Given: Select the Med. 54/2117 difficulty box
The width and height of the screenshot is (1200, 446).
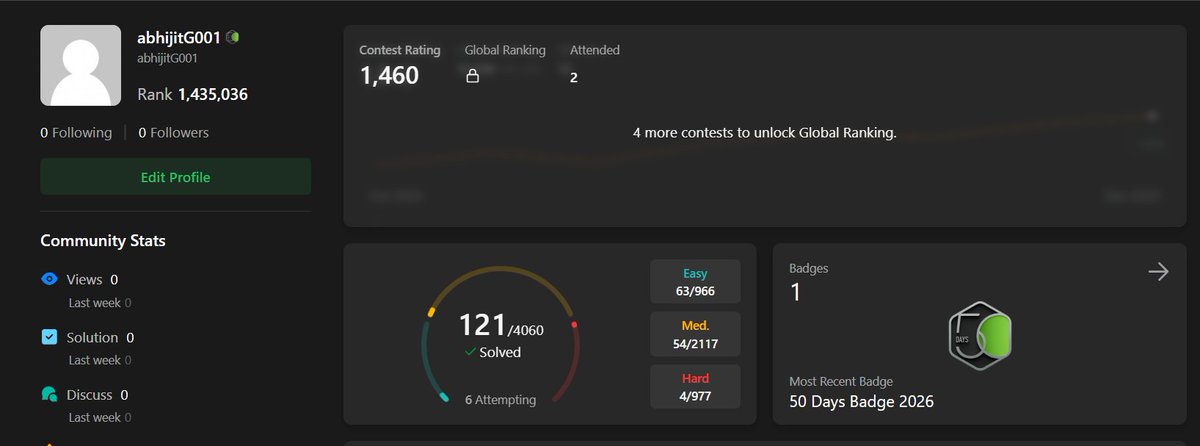Looking at the screenshot, I should tap(695, 334).
